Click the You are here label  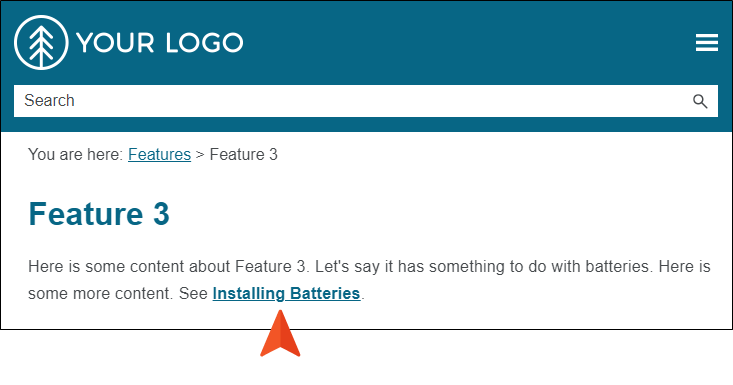[75, 154]
